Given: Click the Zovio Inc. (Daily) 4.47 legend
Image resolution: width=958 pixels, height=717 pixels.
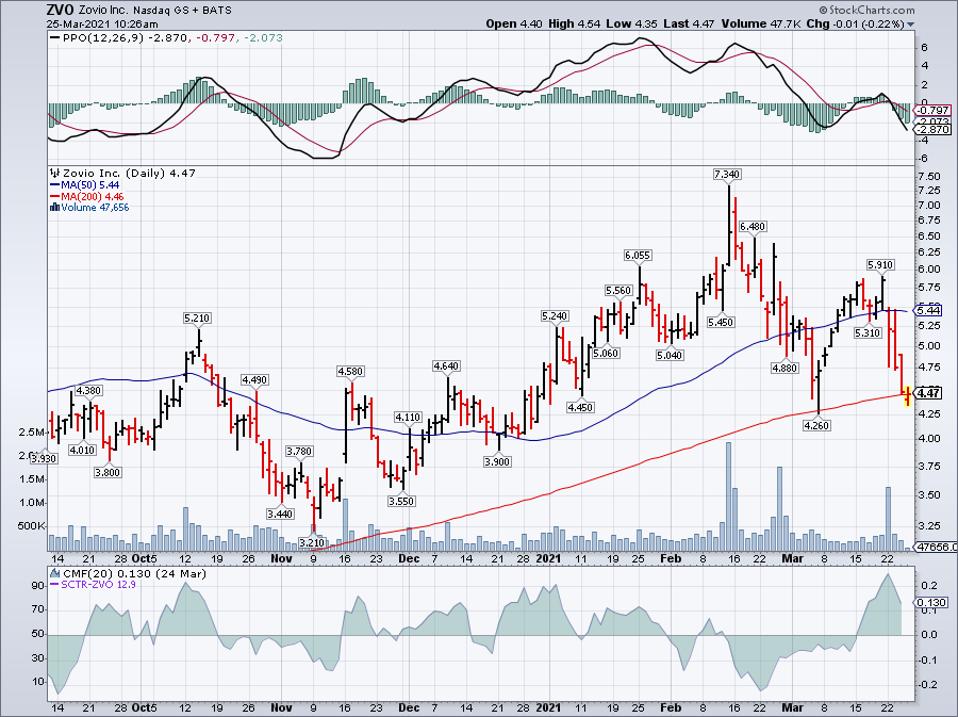Looking at the screenshot, I should 122,173.
